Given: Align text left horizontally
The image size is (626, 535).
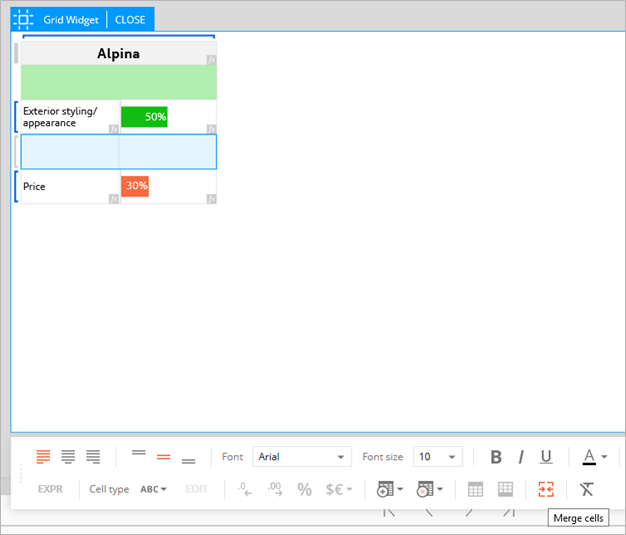Looking at the screenshot, I should click(x=43, y=456).
